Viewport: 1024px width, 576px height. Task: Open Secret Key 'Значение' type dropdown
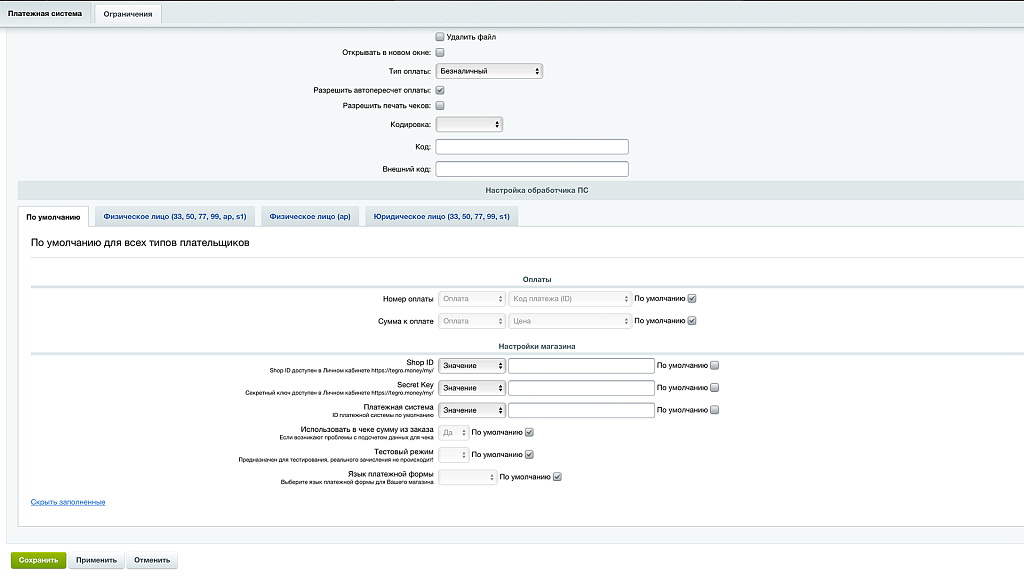(472, 387)
